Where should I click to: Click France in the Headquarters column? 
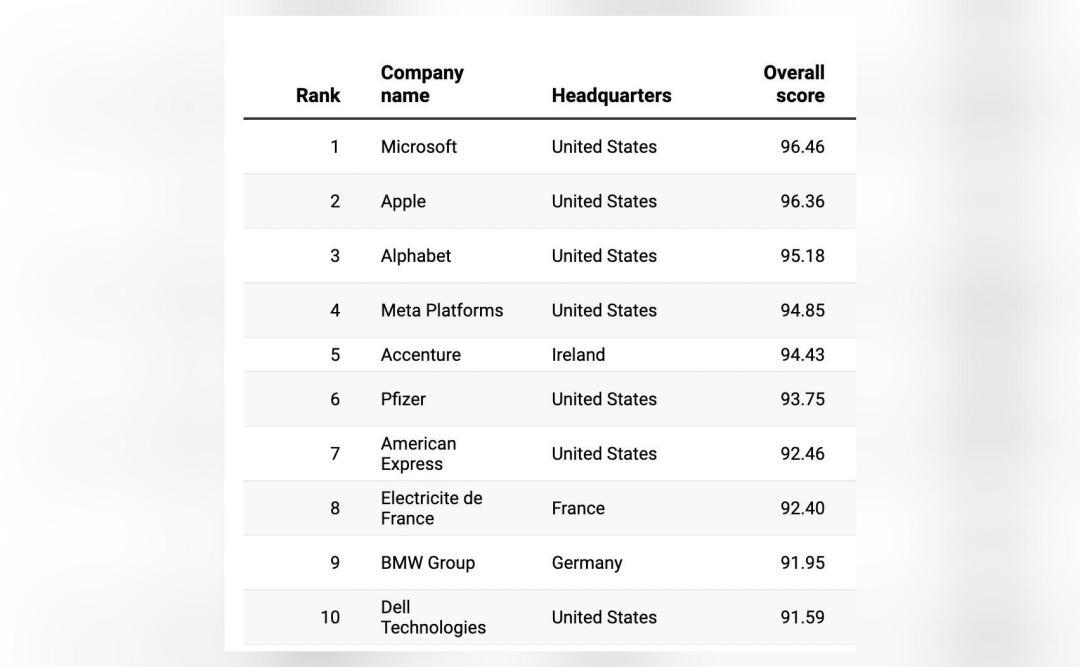(x=578, y=508)
